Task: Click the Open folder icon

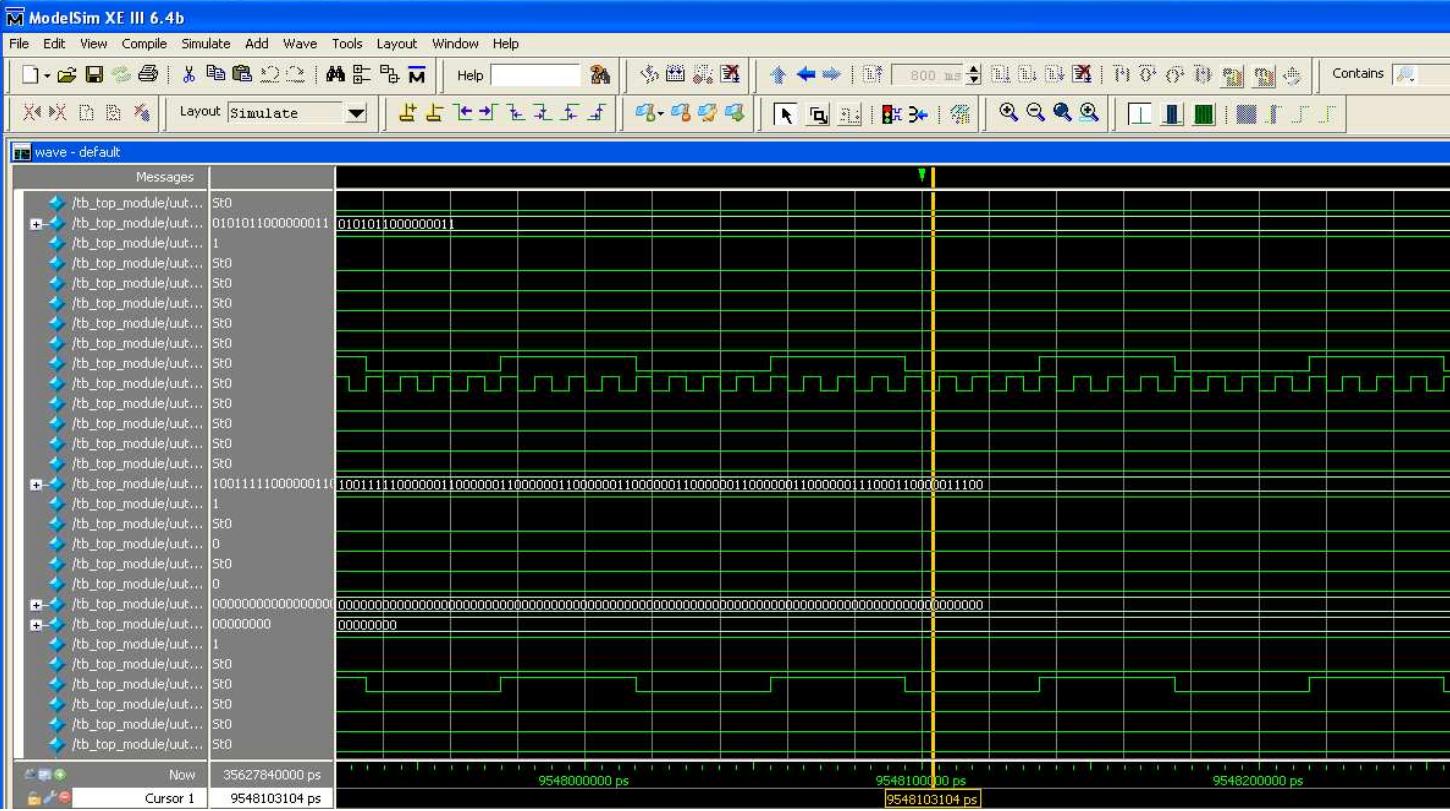Action: [x=66, y=75]
